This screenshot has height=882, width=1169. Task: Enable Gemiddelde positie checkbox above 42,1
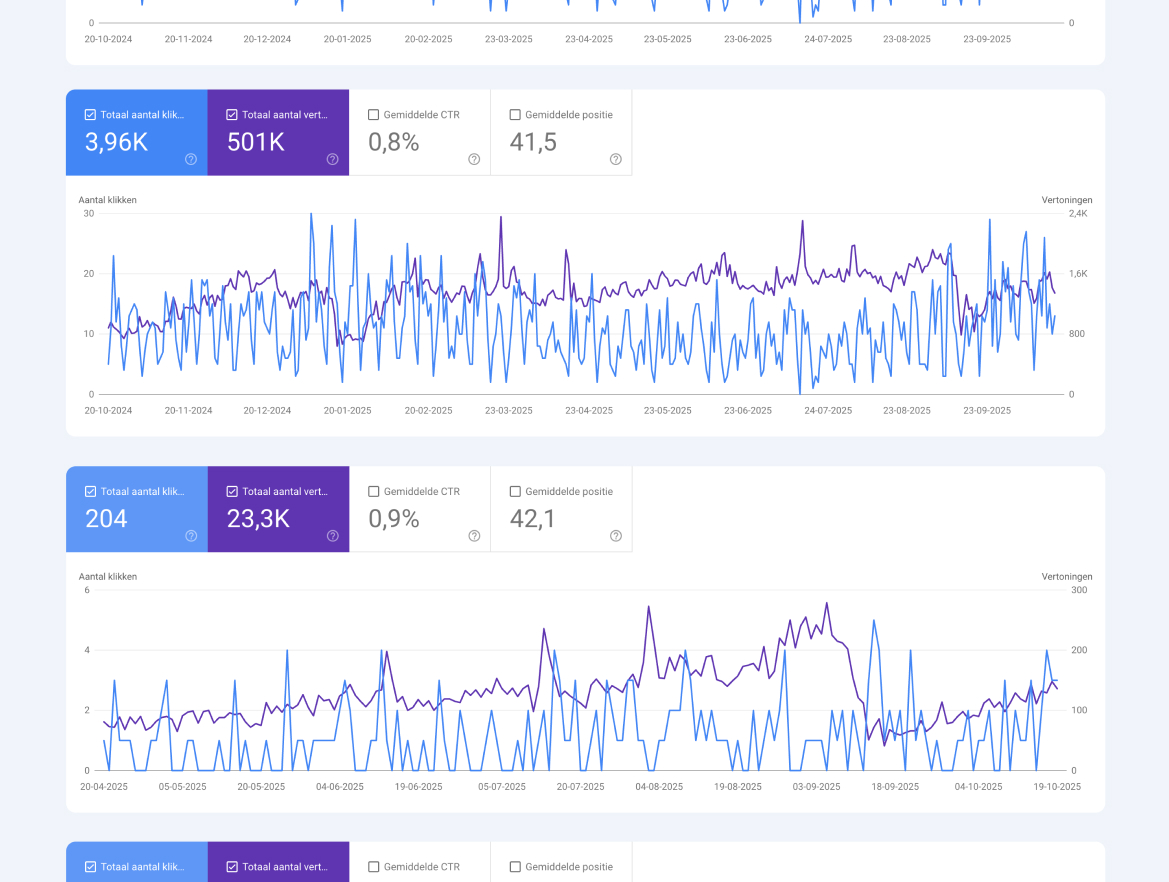[515, 492]
